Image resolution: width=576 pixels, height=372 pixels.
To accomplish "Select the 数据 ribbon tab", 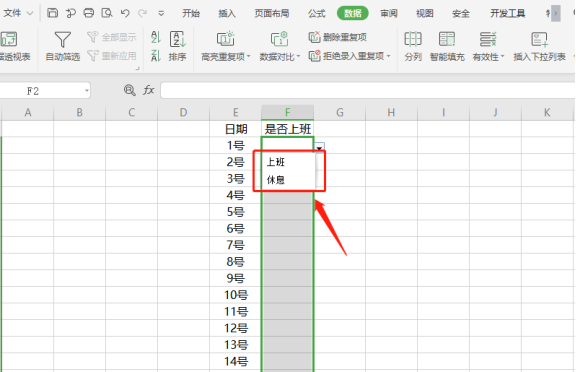I will tap(353, 14).
